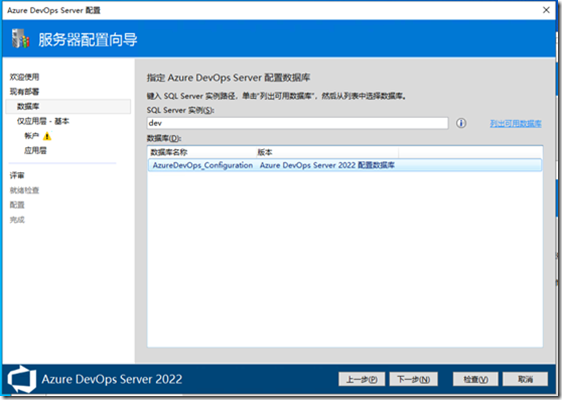The height and width of the screenshot is (400, 562).
Task: Open the 应用层 step in sidebar
Action: tap(35, 151)
